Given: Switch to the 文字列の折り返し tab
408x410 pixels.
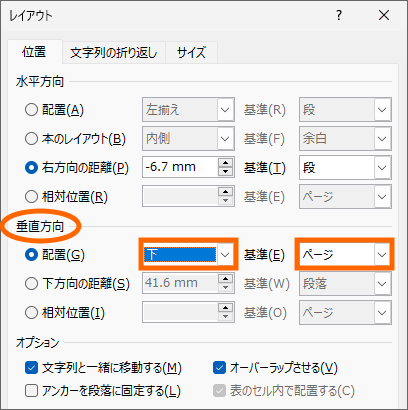Looking at the screenshot, I should [x=113, y=53].
